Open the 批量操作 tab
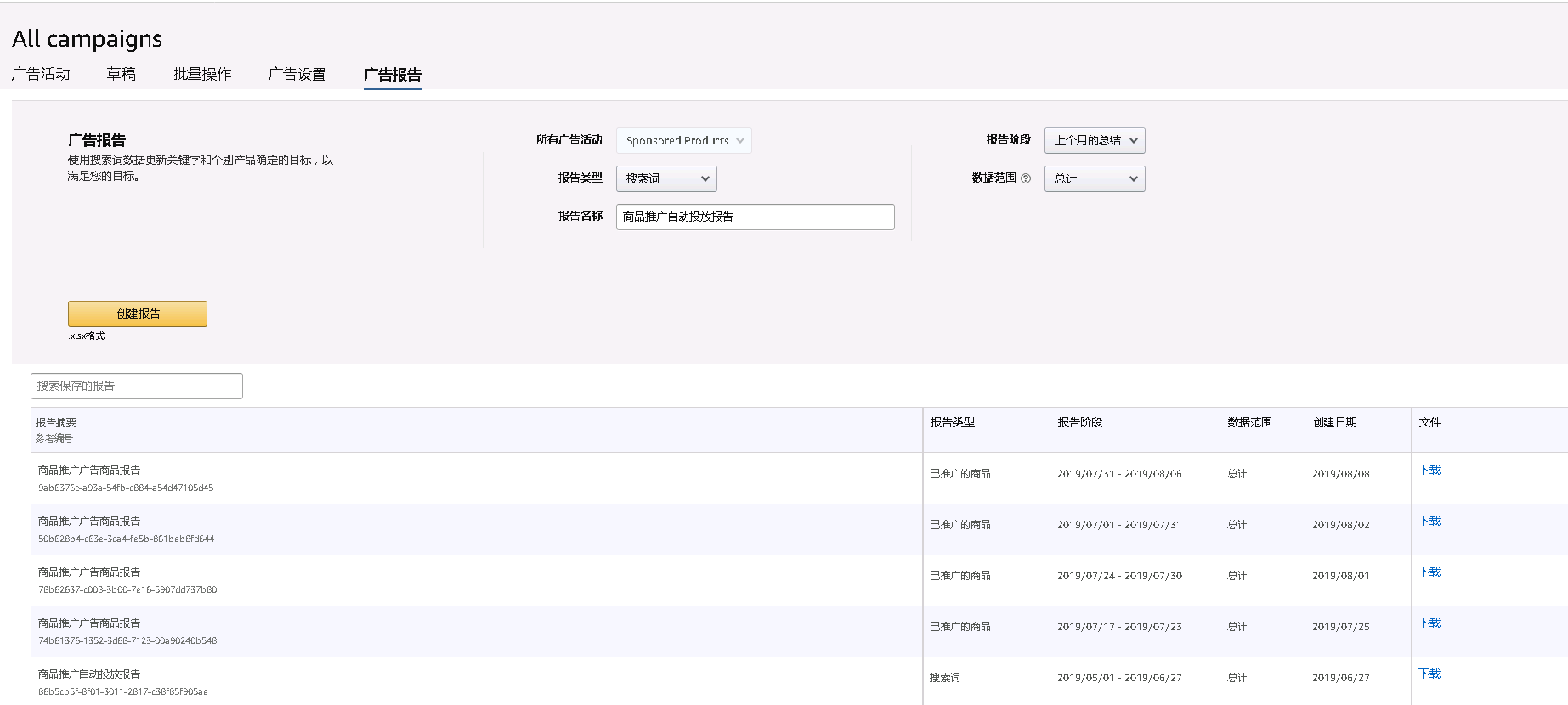This screenshot has height=705, width=1568. click(202, 74)
